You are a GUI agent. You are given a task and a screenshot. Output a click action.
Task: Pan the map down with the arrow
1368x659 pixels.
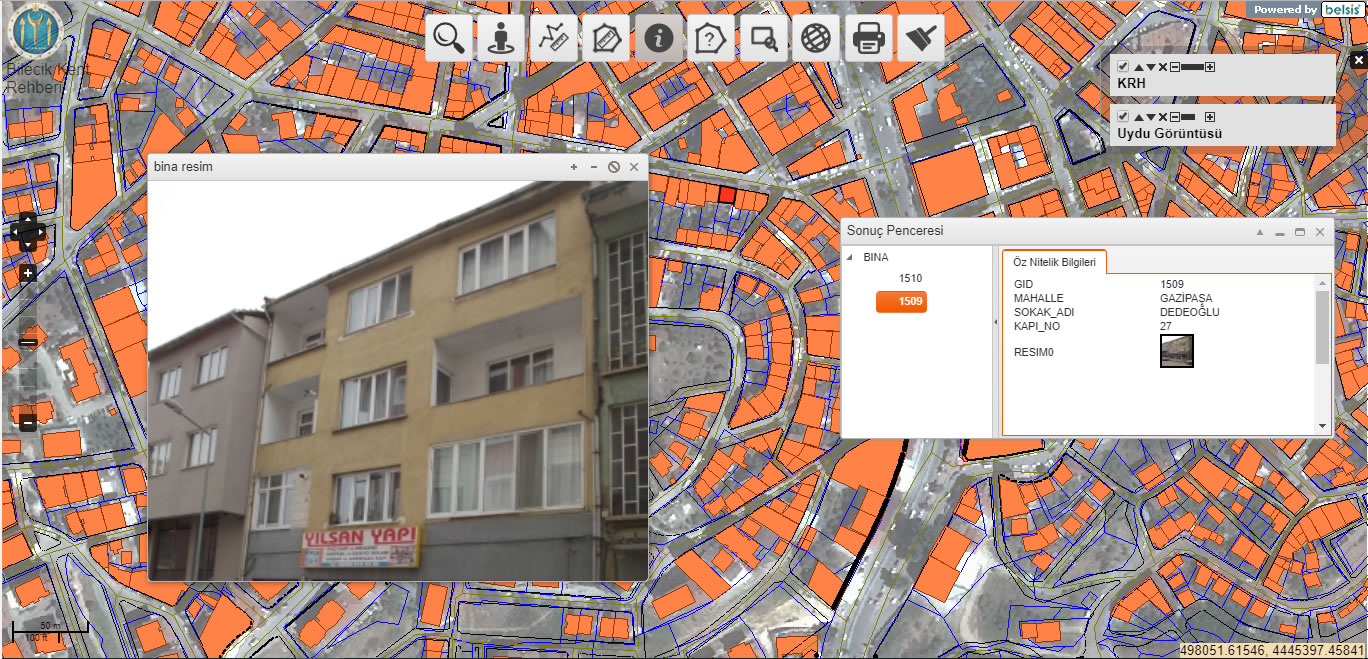[28, 245]
